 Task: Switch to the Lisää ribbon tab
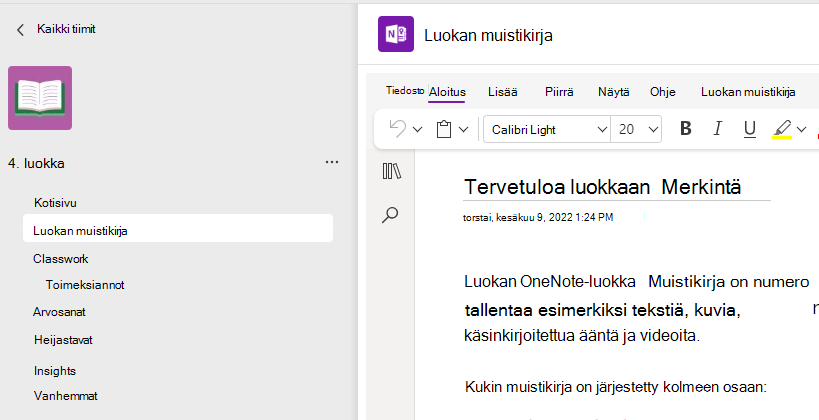[502, 92]
